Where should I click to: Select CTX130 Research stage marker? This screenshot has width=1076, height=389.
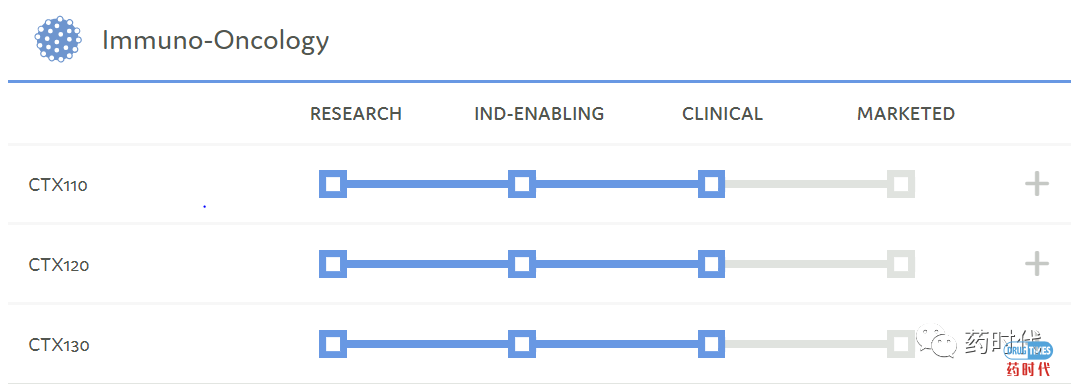click(333, 344)
